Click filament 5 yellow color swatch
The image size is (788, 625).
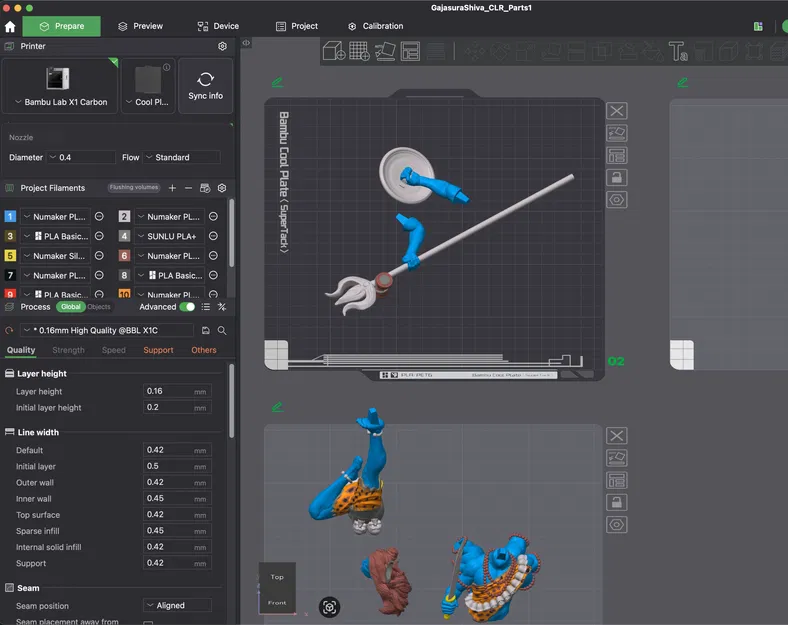(x=10, y=256)
